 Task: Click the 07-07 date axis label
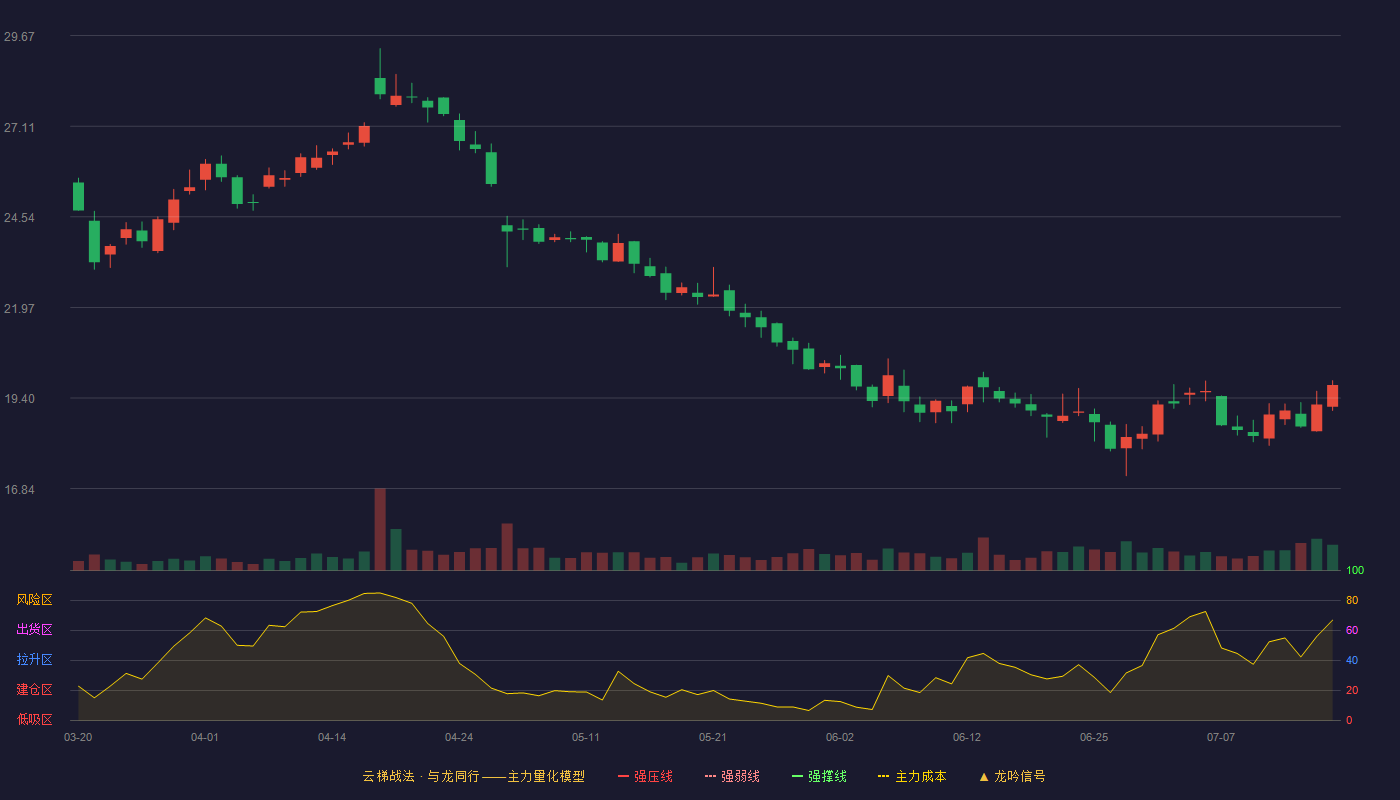click(x=1221, y=737)
